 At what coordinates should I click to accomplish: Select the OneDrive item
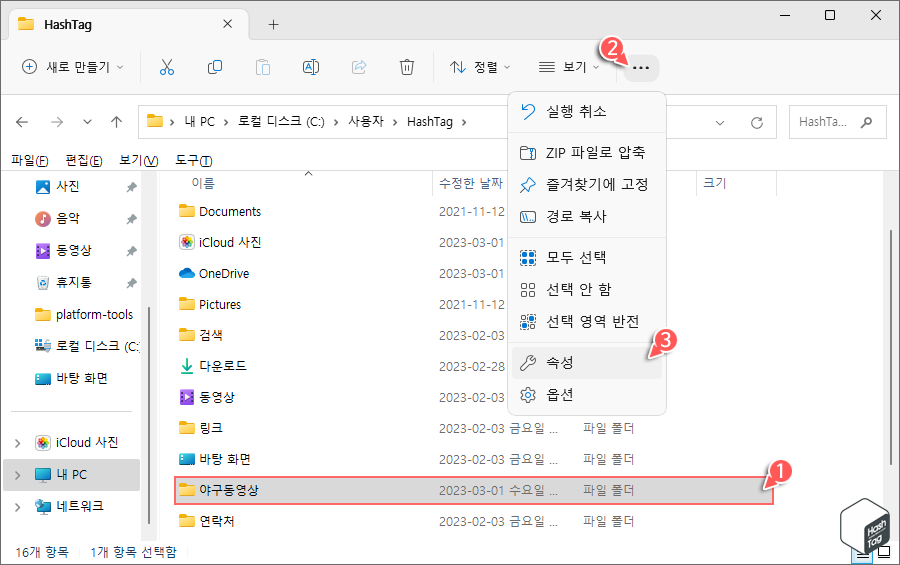[x=224, y=274]
